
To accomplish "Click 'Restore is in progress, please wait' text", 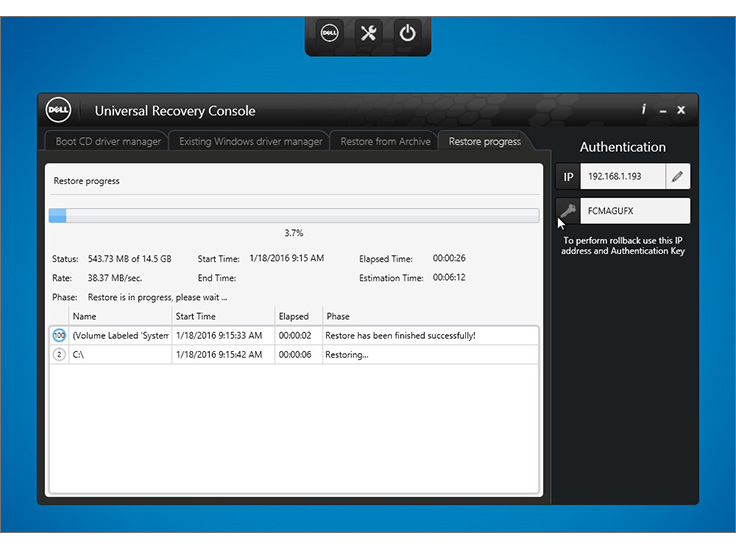I will [157, 297].
